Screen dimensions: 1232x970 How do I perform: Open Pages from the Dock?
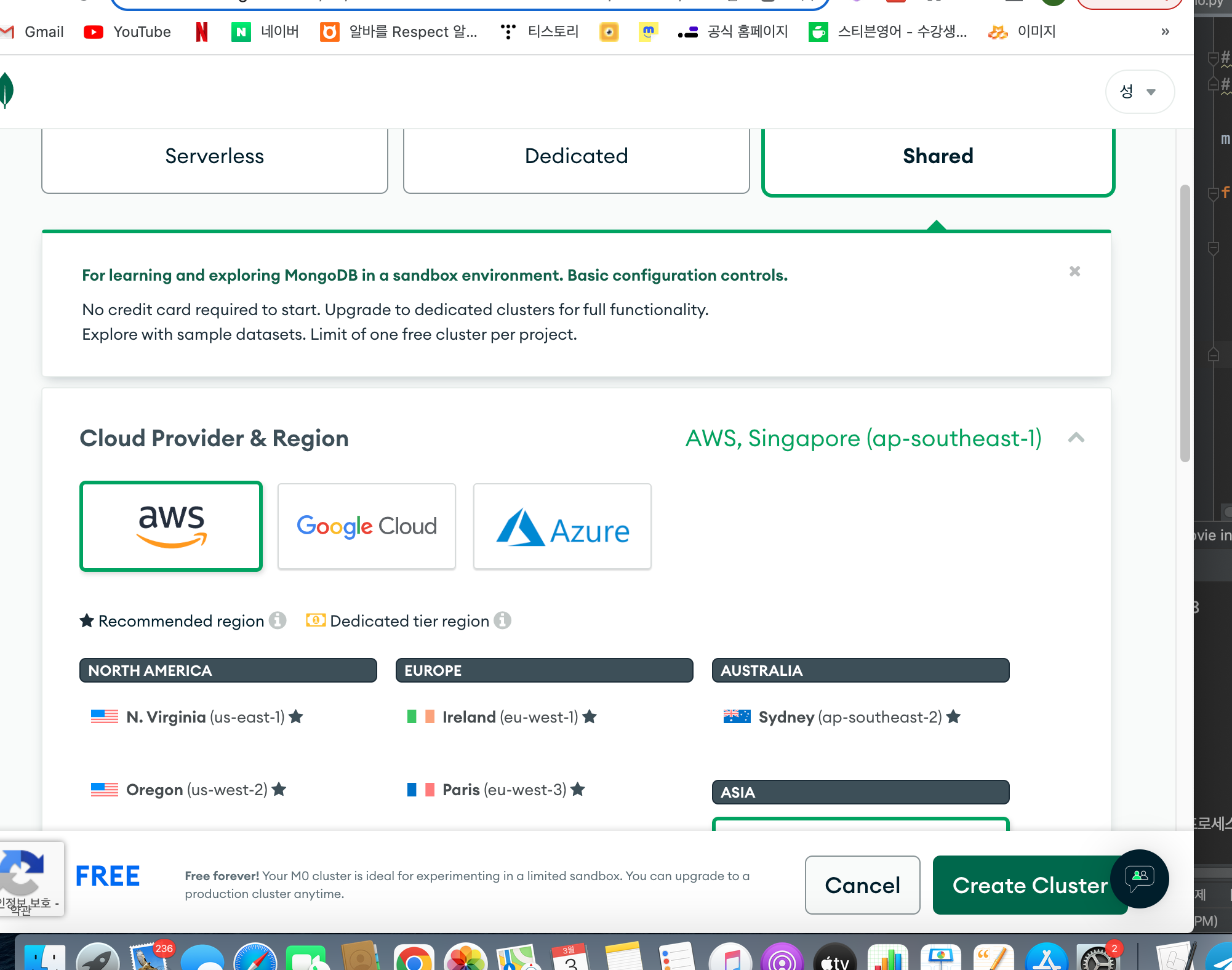[x=993, y=956]
